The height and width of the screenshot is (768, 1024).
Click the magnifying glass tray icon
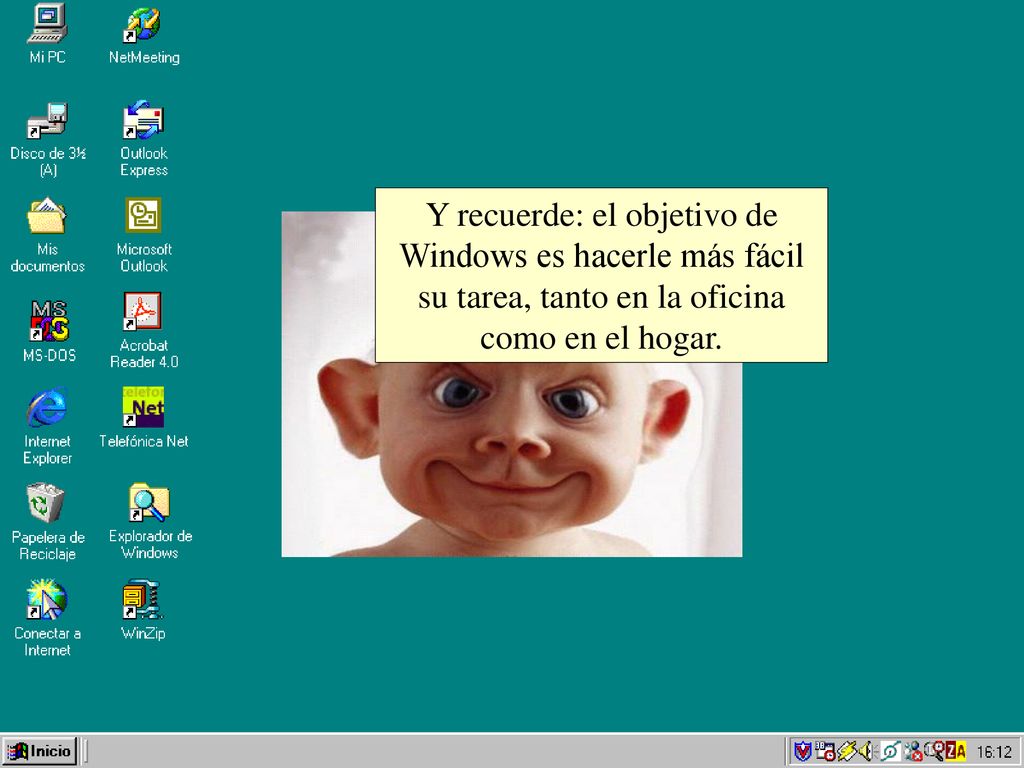click(x=935, y=751)
